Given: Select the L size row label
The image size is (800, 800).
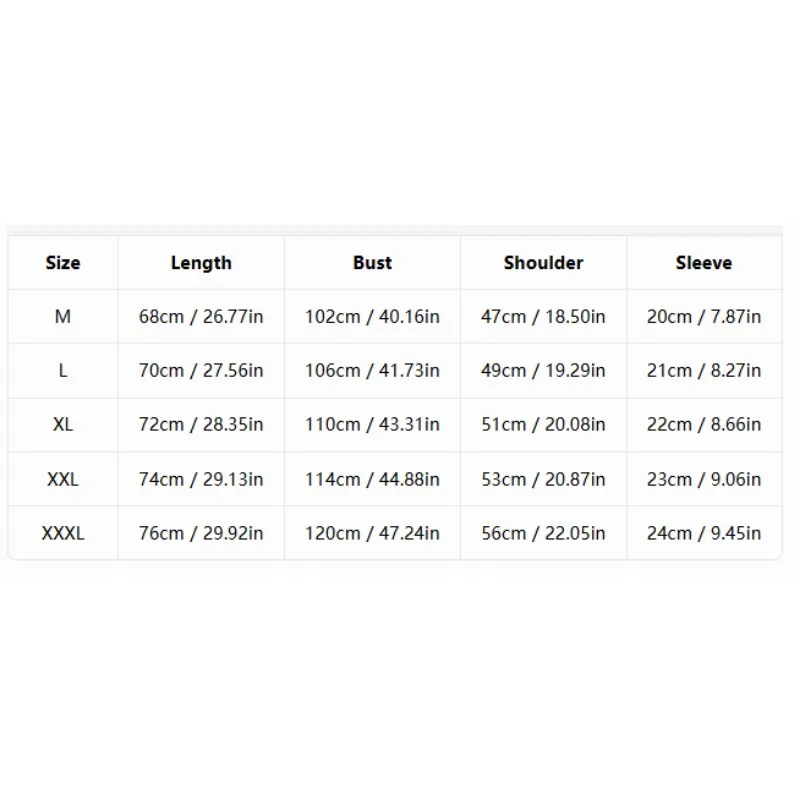Looking at the screenshot, I should pos(63,370).
